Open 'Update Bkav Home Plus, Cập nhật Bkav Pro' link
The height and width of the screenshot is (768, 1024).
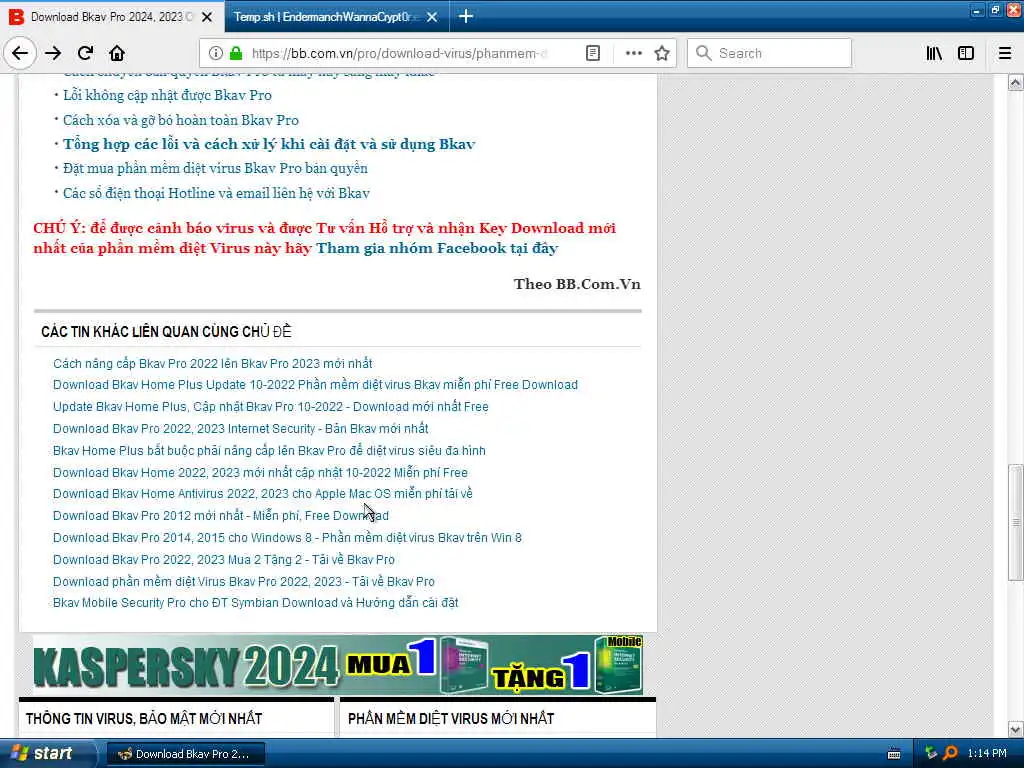271,407
